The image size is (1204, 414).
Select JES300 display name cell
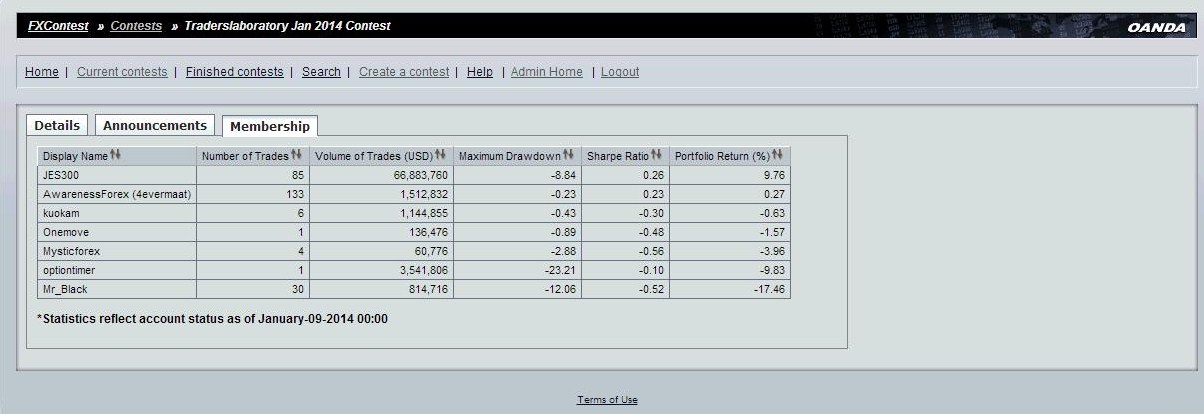pos(116,175)
